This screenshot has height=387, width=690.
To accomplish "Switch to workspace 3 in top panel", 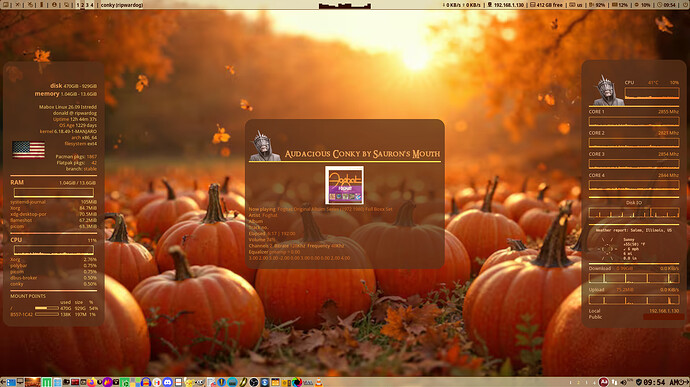I will click(87, 5).
